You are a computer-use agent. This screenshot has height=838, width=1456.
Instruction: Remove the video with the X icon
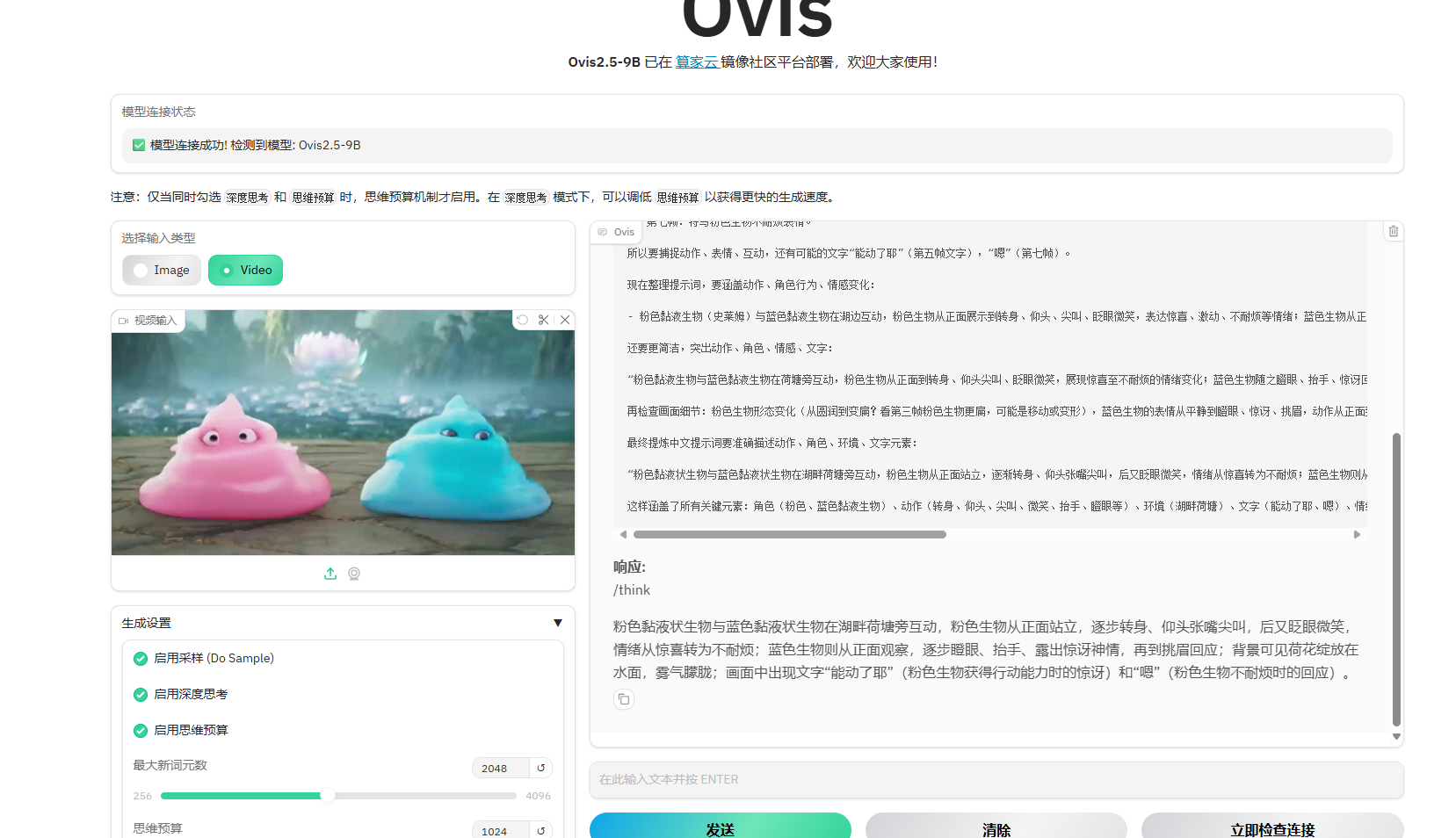point(565,320)
